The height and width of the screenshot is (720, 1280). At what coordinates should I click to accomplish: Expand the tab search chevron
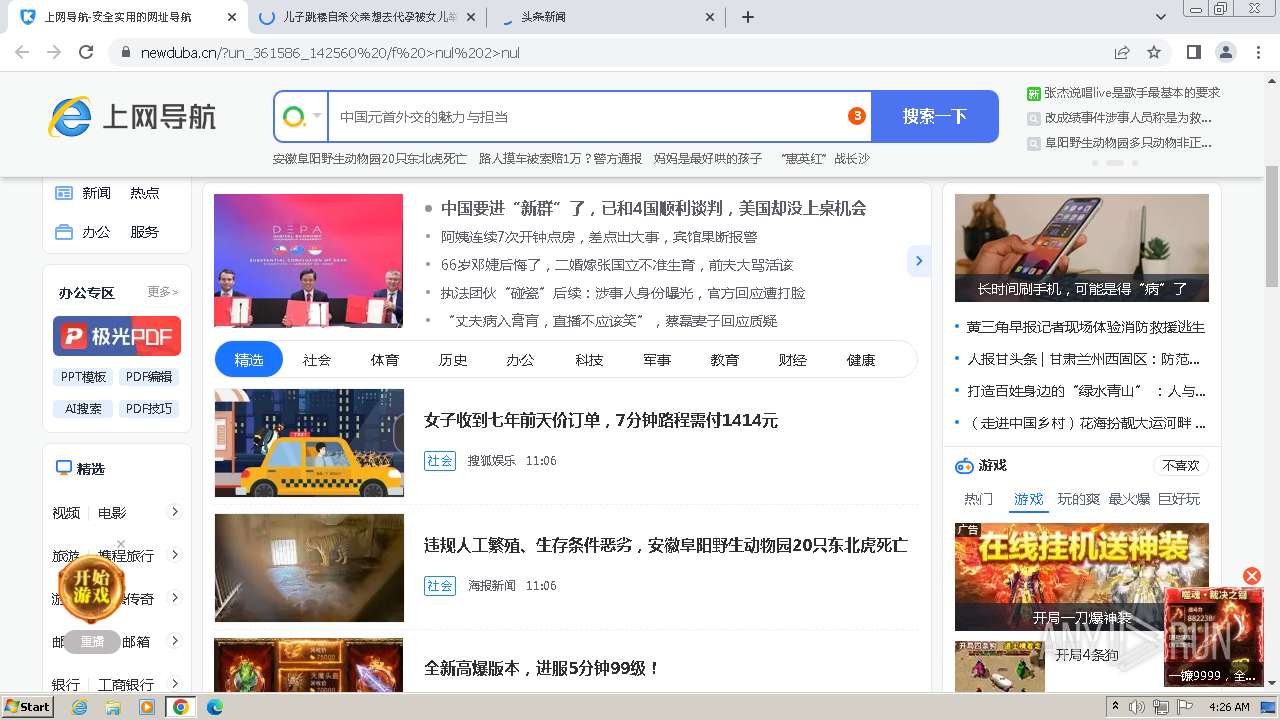(x=1161, y=17)
